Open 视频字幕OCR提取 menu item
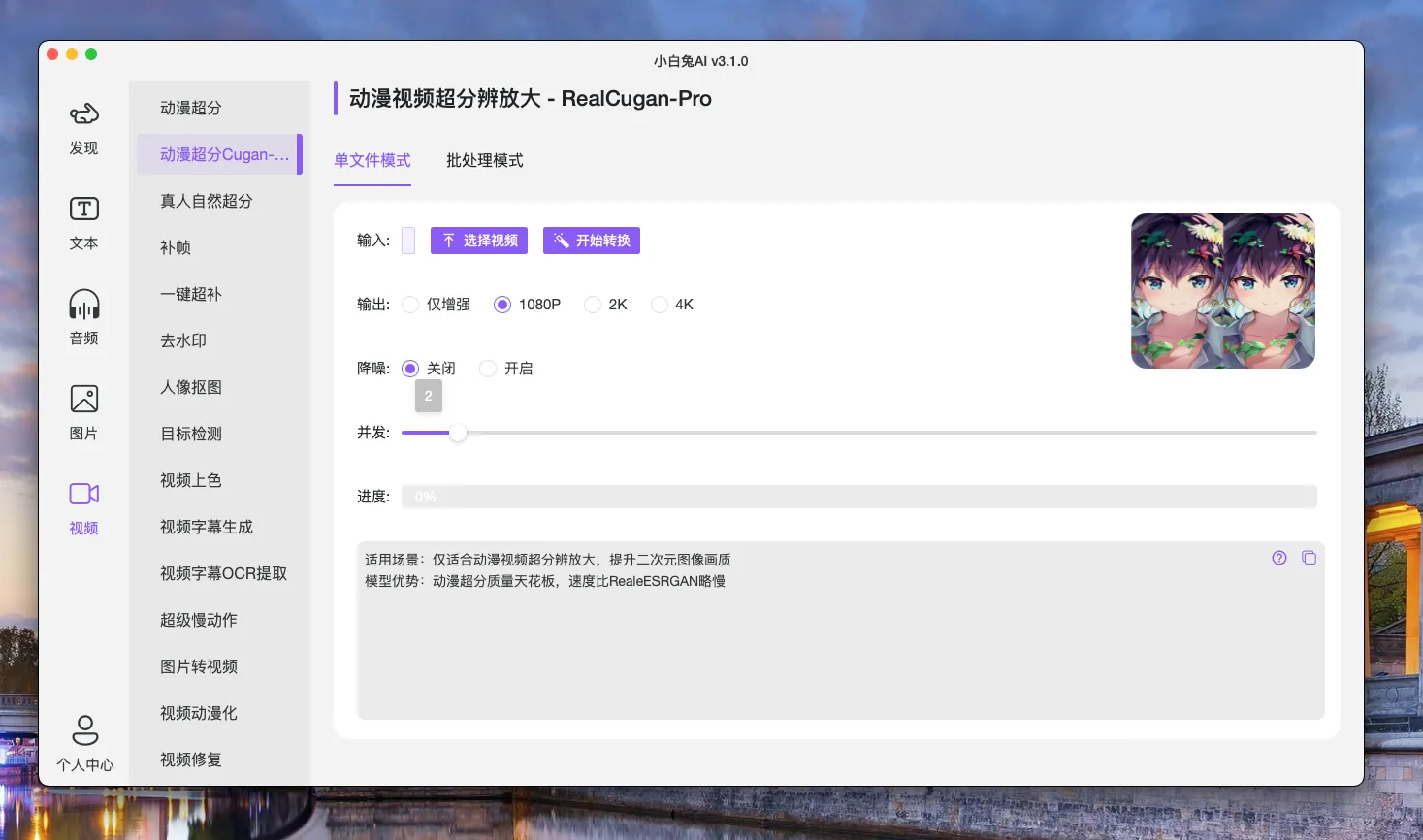The height and width of the screenshot is (840, 1423). pos(219,573)
